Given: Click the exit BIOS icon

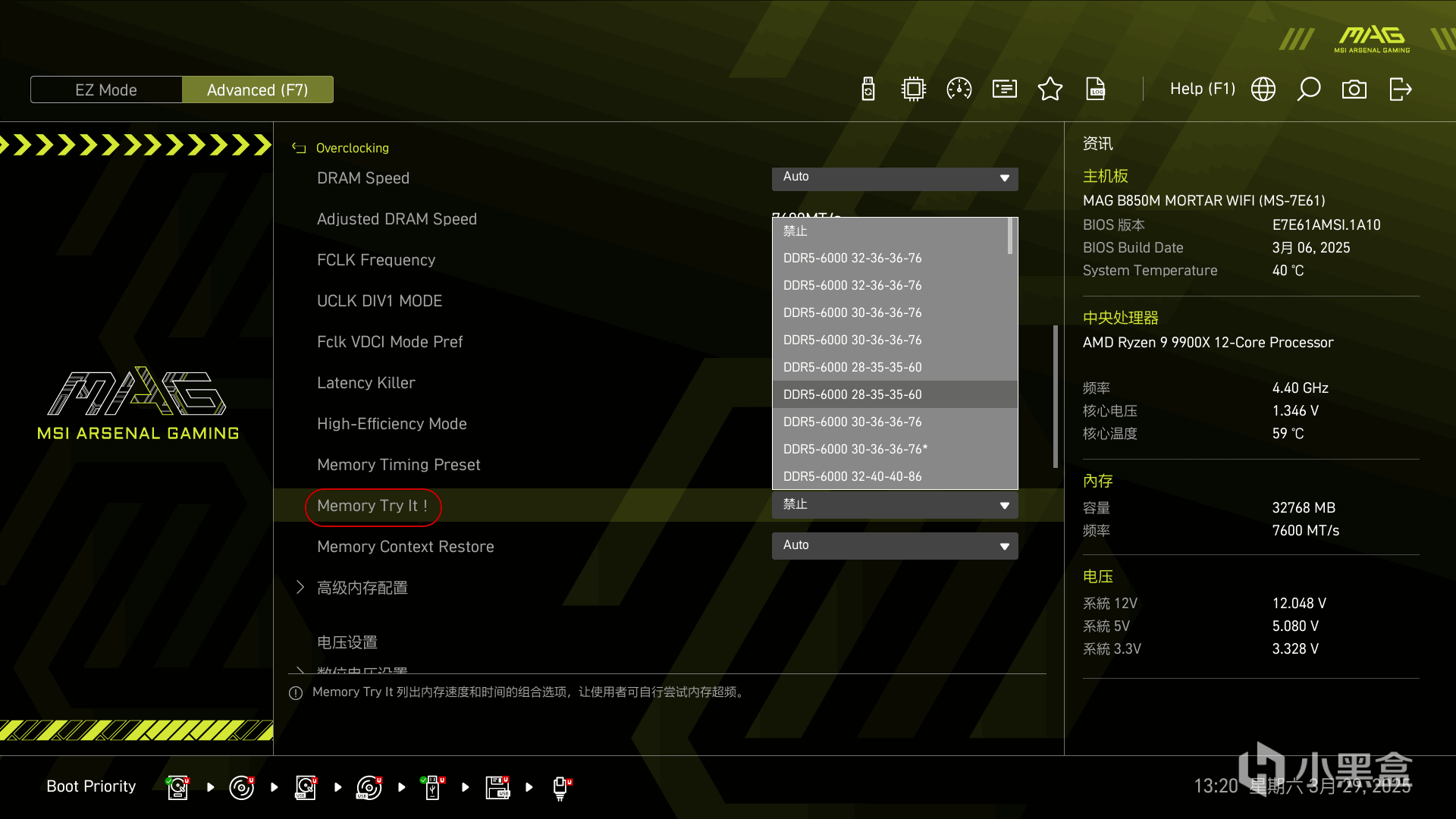Looking at the screenshot, I should (1400, 89).
